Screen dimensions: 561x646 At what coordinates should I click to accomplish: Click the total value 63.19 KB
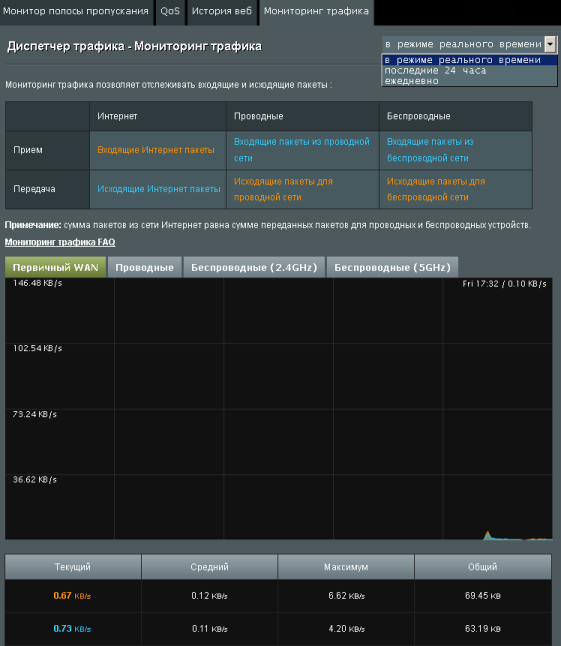[483, 629]
